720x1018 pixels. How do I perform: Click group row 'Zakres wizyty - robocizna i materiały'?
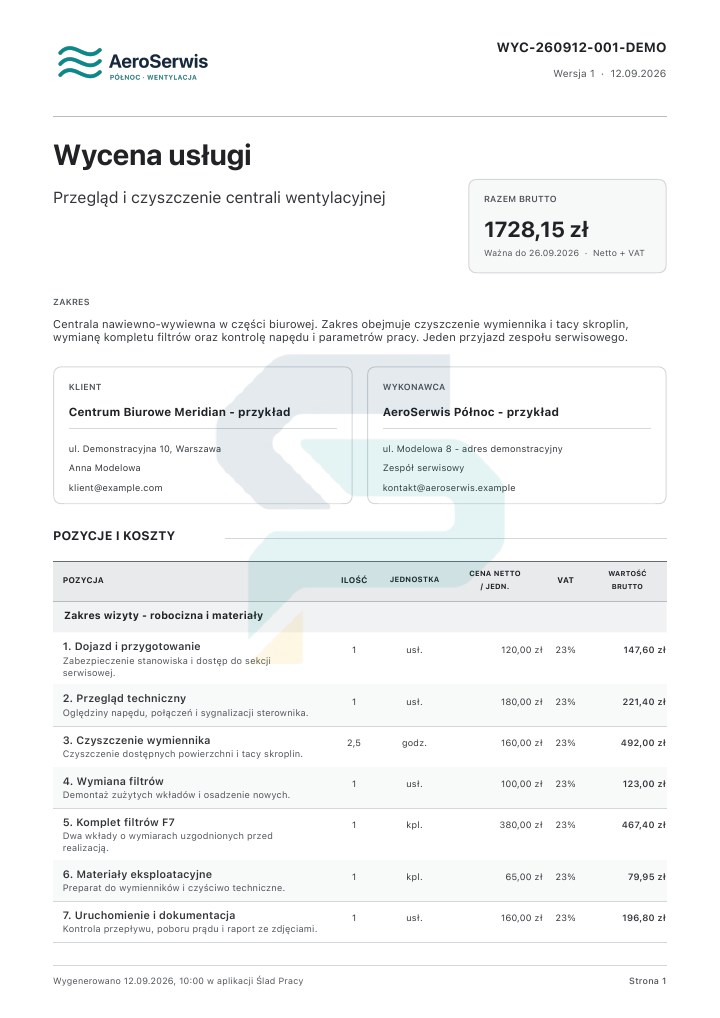coord(360,615)
